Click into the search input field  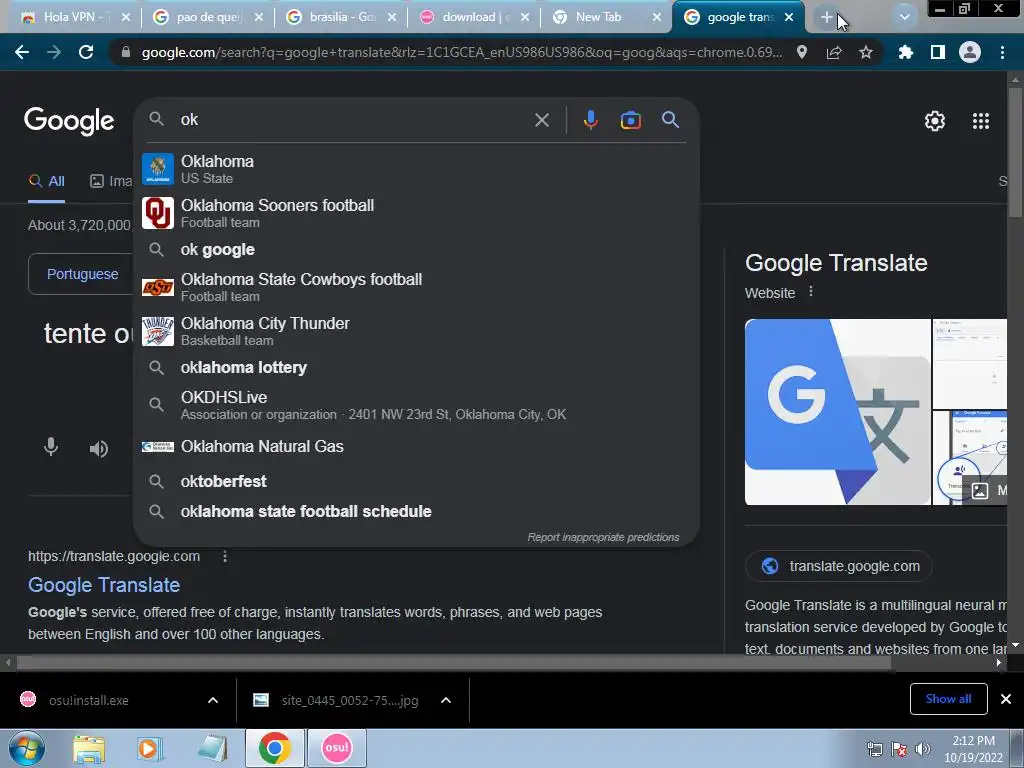(x=353, y=120)
